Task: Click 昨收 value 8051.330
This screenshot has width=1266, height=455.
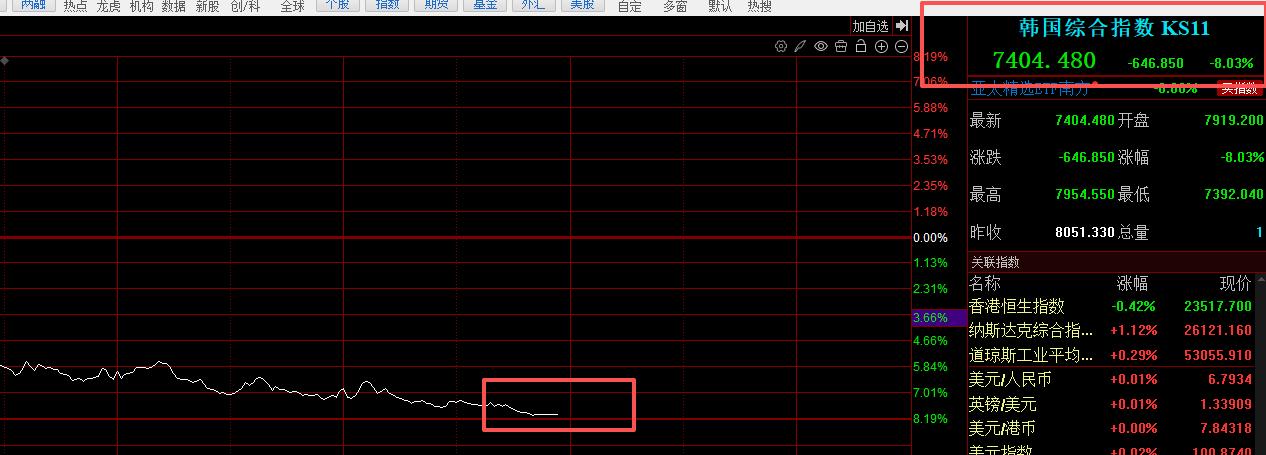Action: 1085,232
